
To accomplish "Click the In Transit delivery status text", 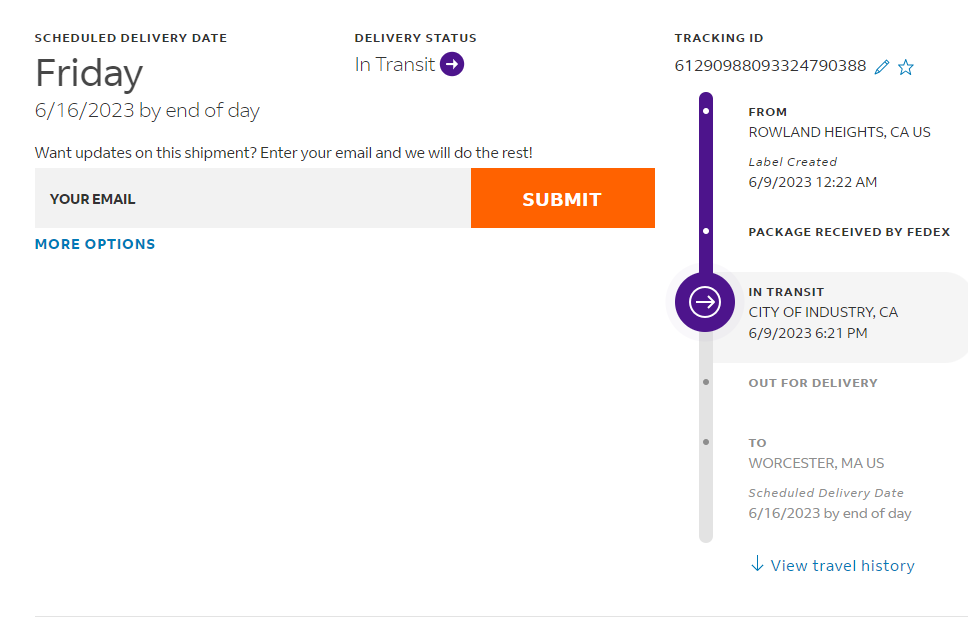I will pos(395,65).
